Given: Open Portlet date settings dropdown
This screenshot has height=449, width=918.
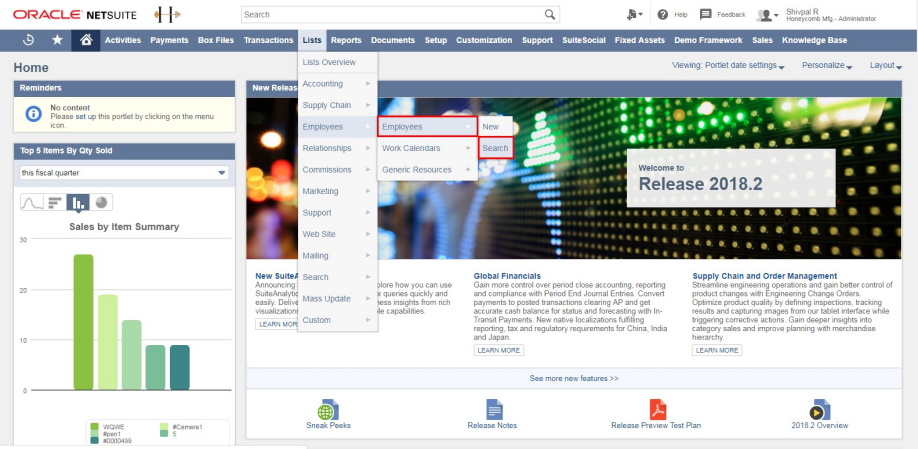Looking at the screenshot, I should 728,65.
